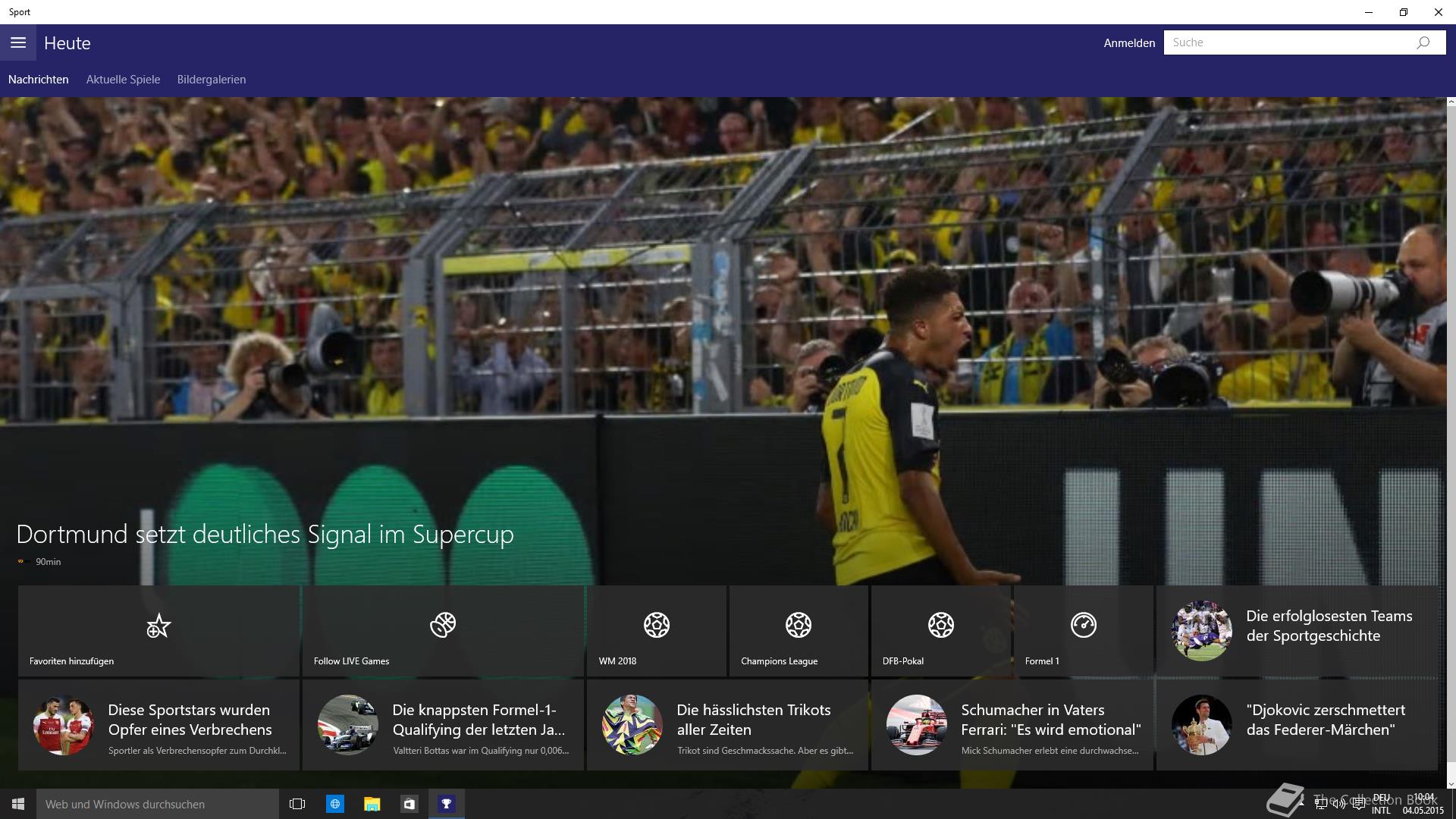Open the Store taskbar icon
1456x819 pixels.
click(x=409, y=804)
